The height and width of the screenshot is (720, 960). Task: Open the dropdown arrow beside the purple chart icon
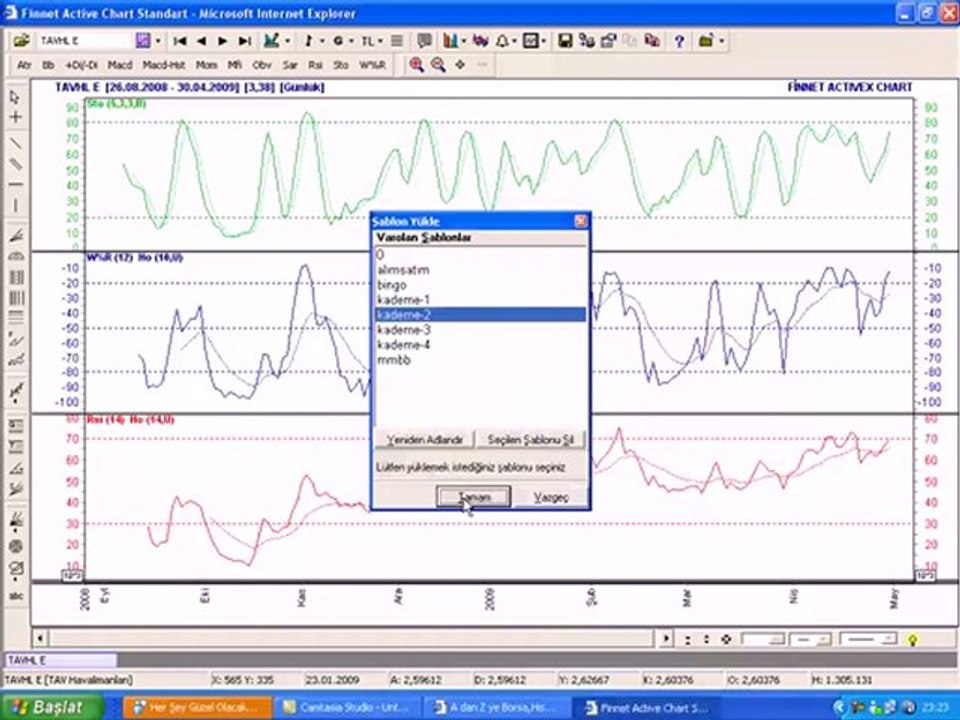point(158,41)
